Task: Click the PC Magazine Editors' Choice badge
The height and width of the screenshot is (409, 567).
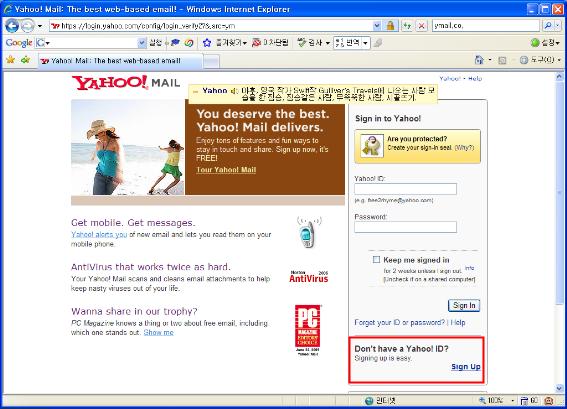Action: click(x=308, y=330)
